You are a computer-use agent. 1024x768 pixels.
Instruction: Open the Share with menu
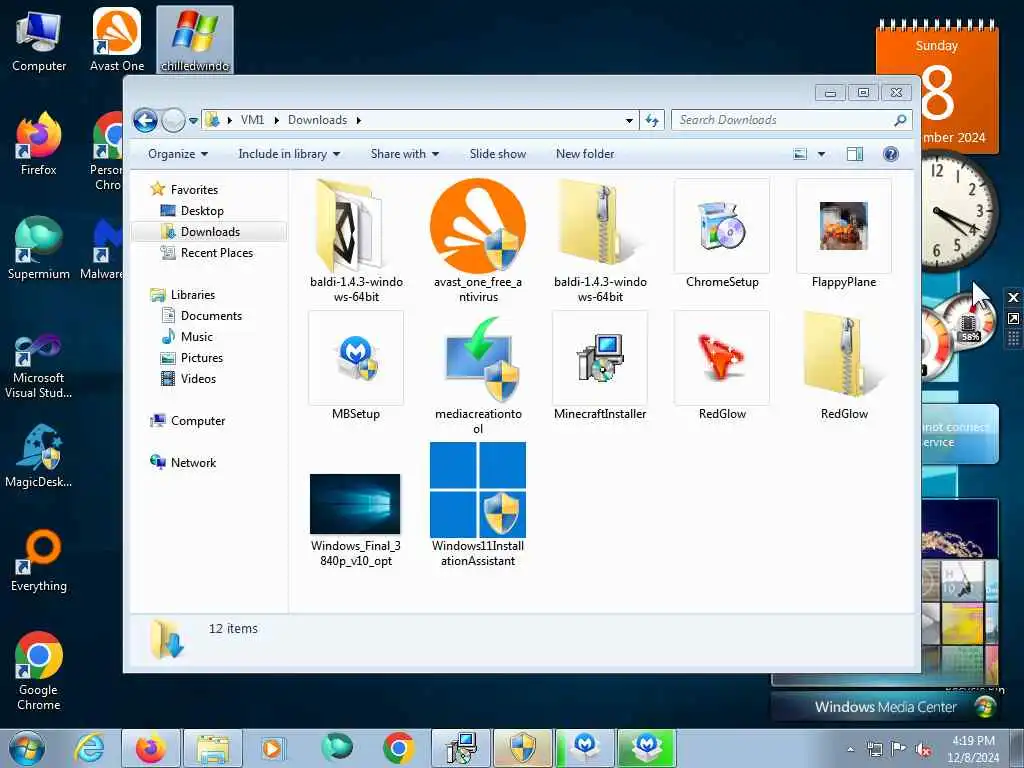[x=404, y=154]
